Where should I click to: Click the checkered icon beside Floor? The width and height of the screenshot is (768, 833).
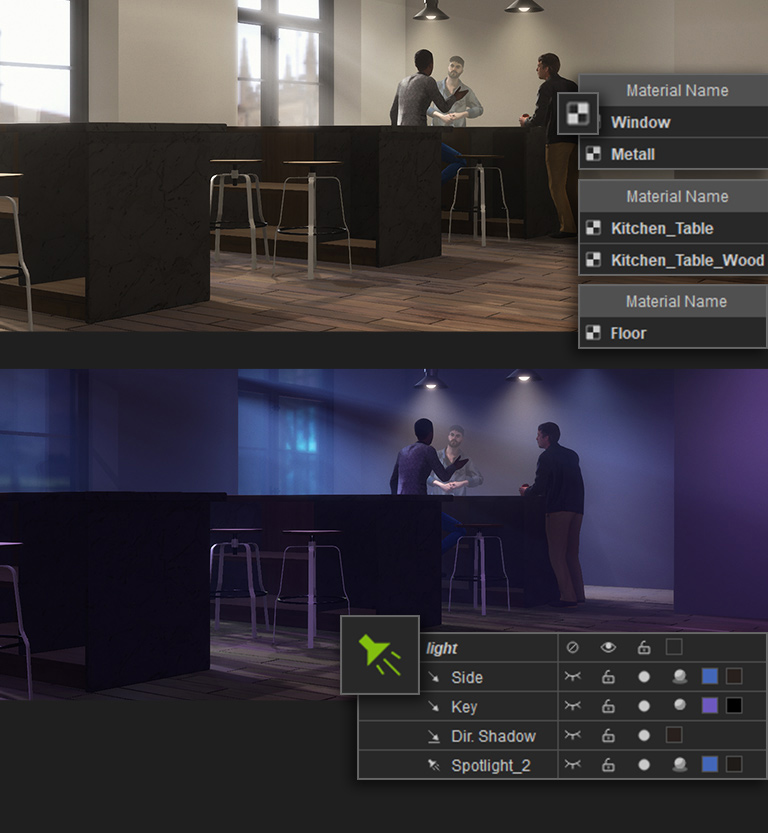point(593,333)
